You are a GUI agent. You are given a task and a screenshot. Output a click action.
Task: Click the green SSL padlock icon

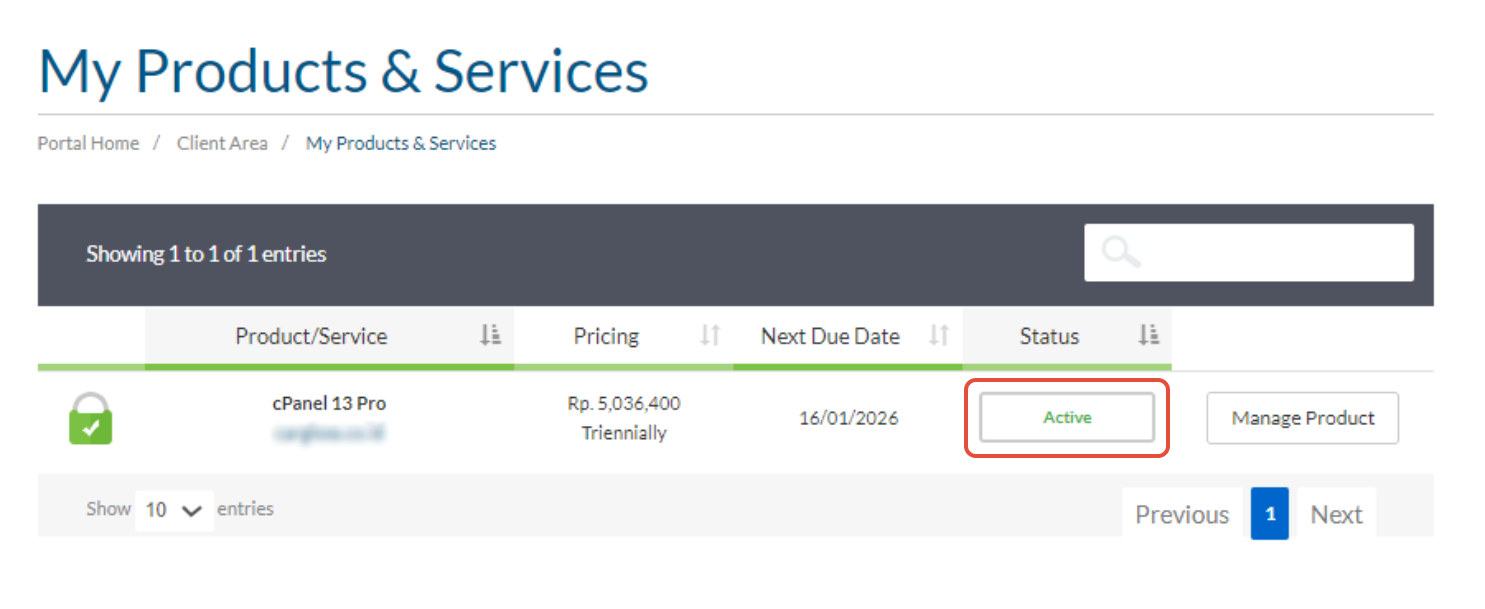(90, 419)
